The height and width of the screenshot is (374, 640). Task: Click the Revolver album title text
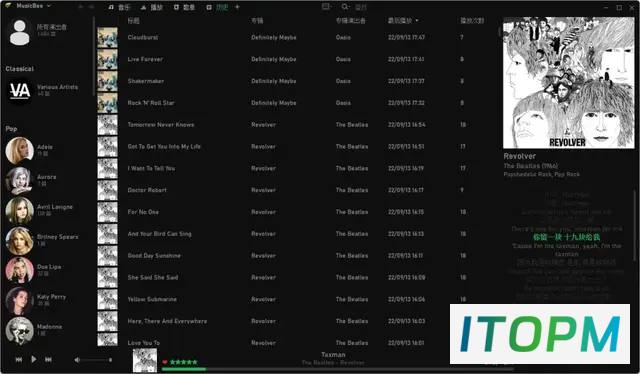pyautogui.click(x=519, y=156)
